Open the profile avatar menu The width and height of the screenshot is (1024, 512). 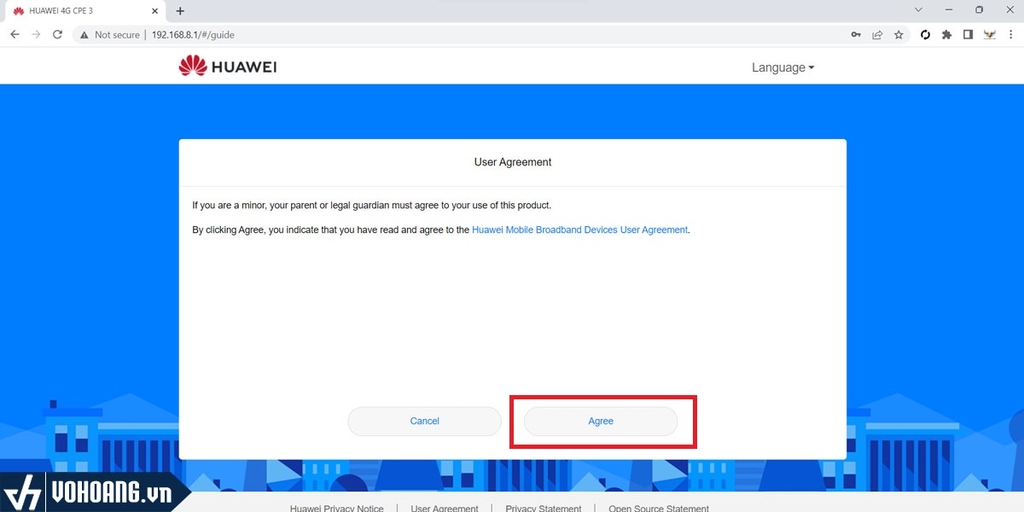pos(989,35)
